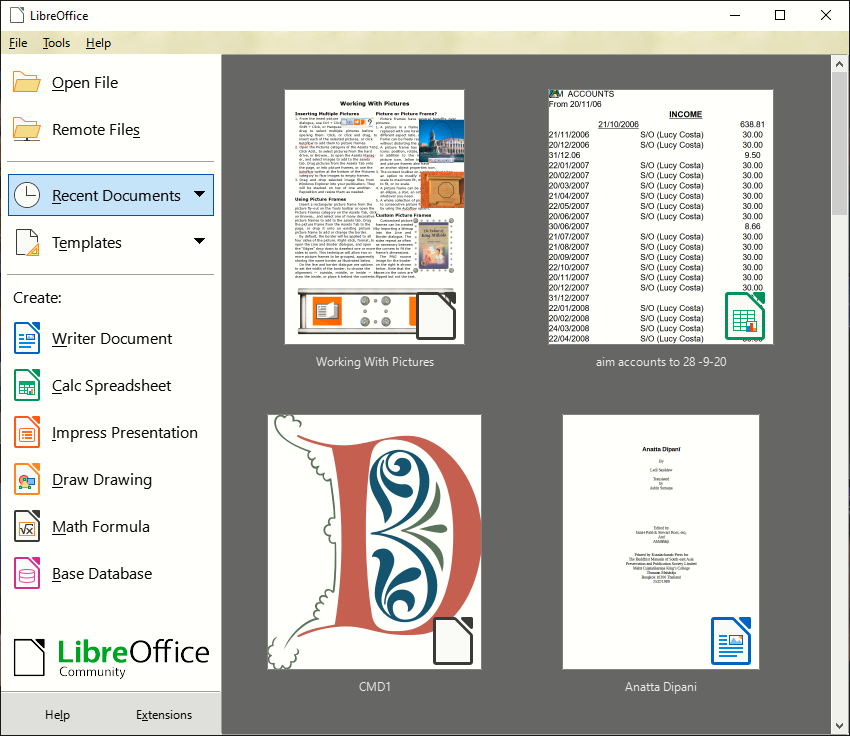Open the aim accounts spreadsheet thumbnail

pyautogui.click(x=660, y=217)
